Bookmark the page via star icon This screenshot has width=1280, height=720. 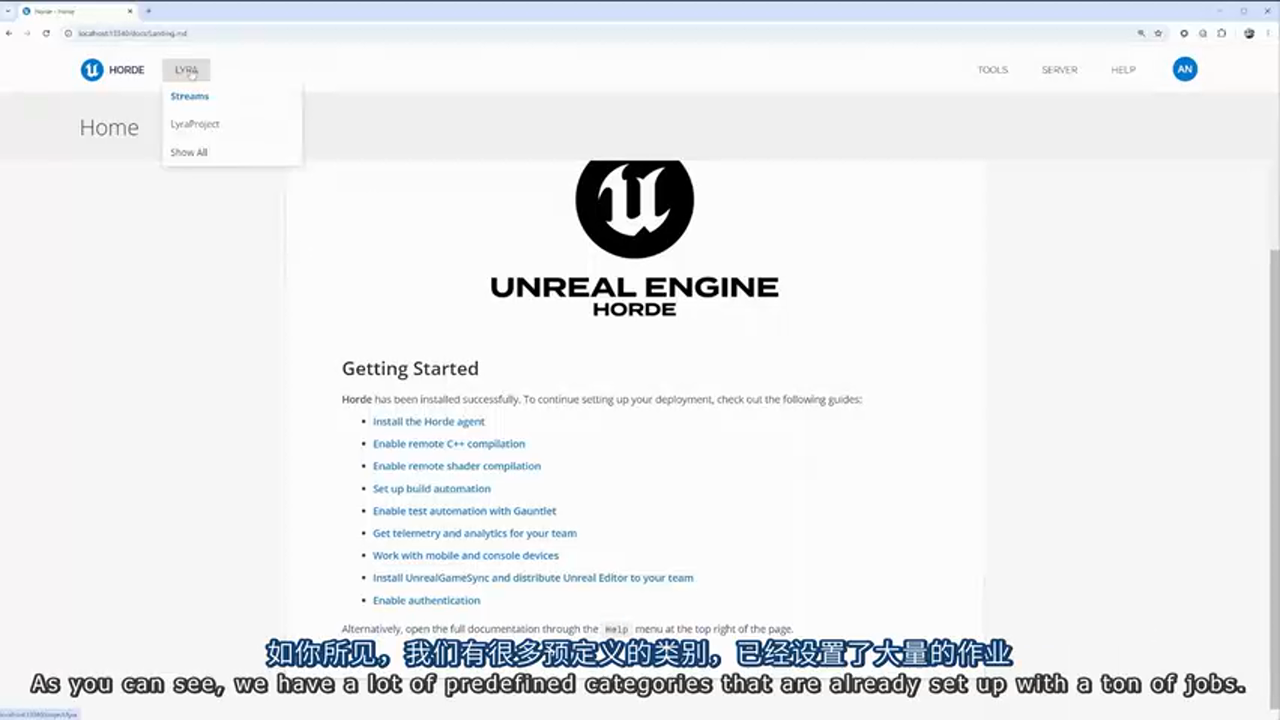point(1157,33)
